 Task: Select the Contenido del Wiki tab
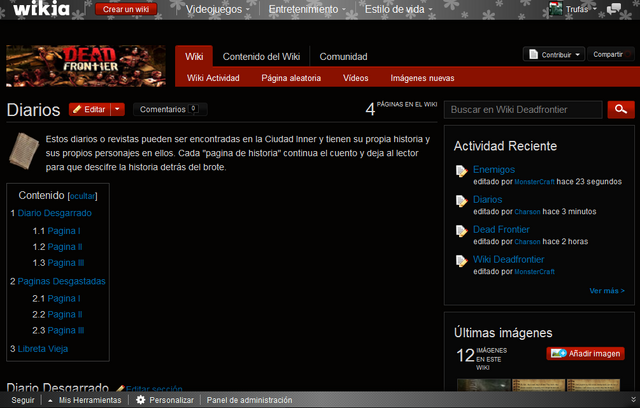(x=261, y=56)
